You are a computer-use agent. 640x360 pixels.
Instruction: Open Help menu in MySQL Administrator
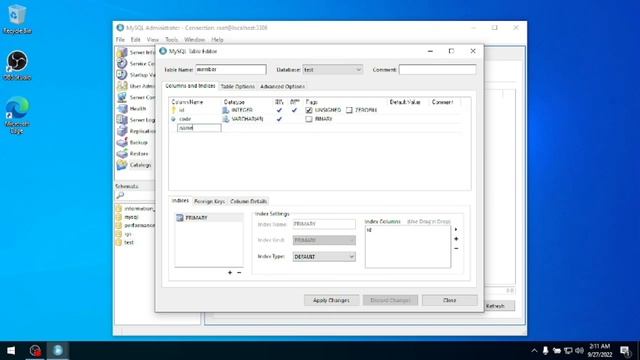point(217,40)
